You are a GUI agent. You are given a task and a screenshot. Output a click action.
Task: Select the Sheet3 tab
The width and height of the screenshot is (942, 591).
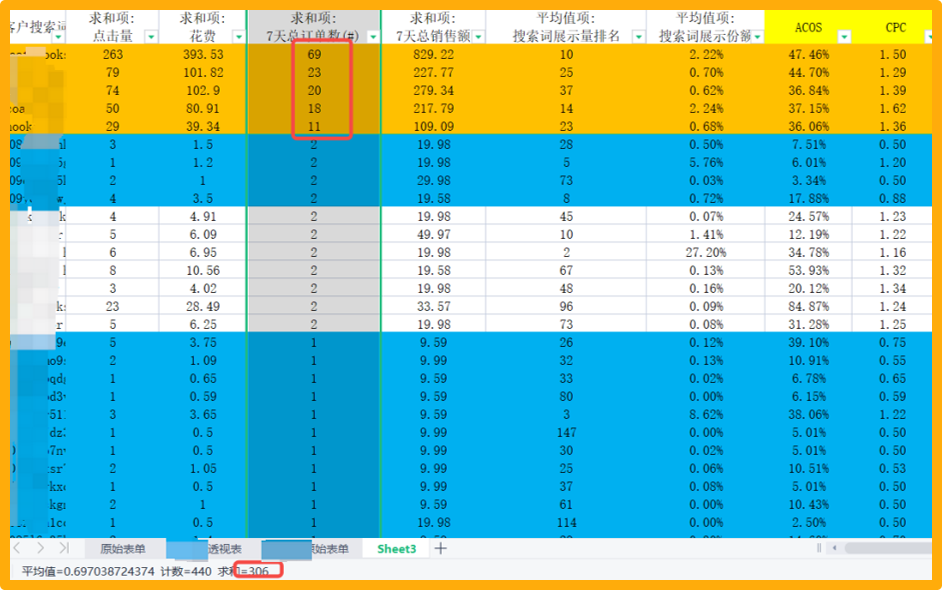point(397,548)
